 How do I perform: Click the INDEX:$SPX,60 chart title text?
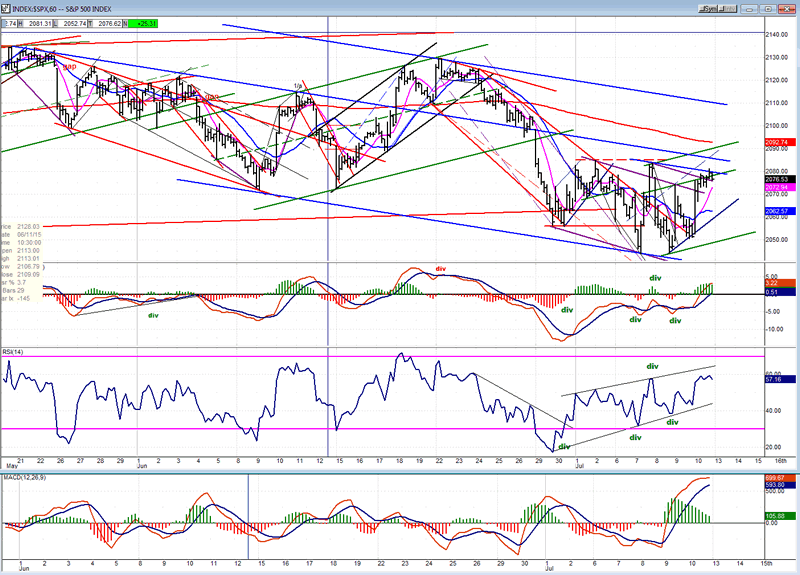pos(42,10)
